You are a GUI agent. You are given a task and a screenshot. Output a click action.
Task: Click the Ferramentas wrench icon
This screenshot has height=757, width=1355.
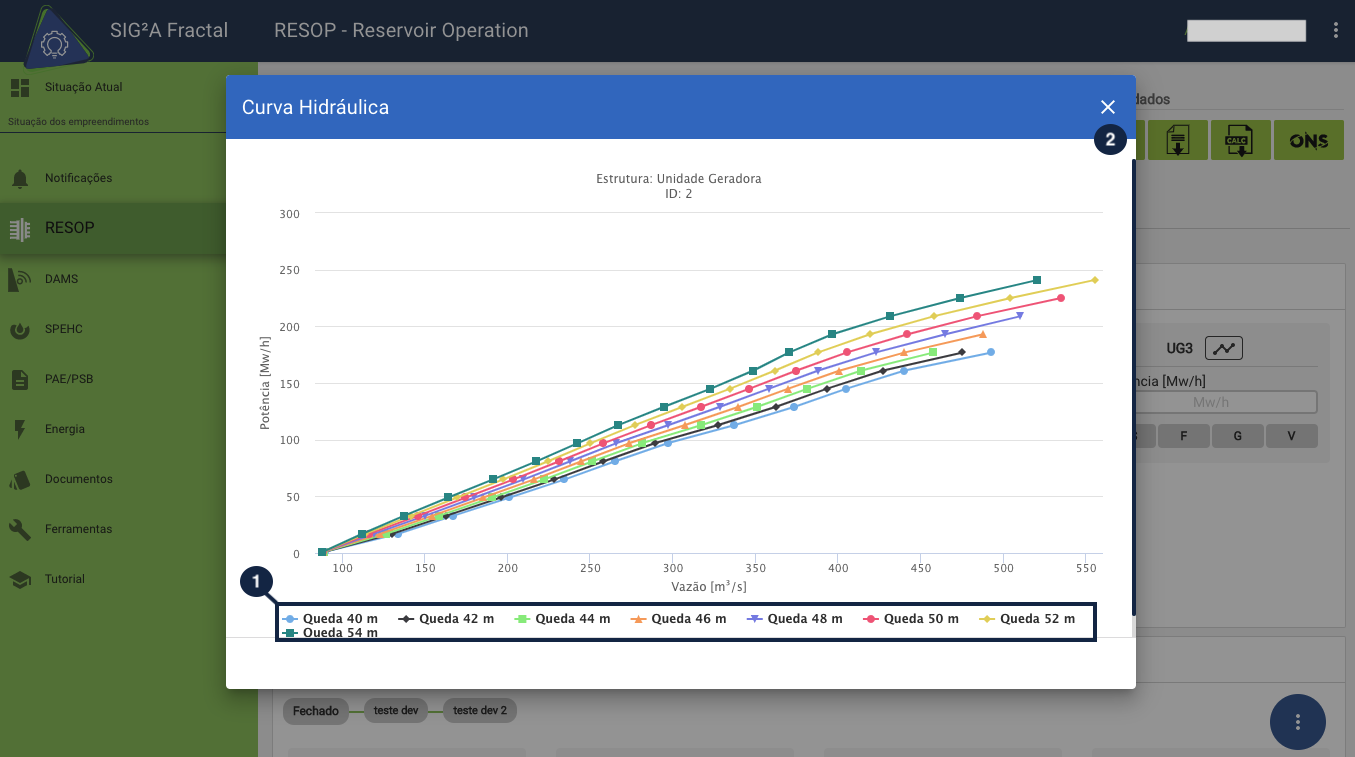(x=20, y=529)
